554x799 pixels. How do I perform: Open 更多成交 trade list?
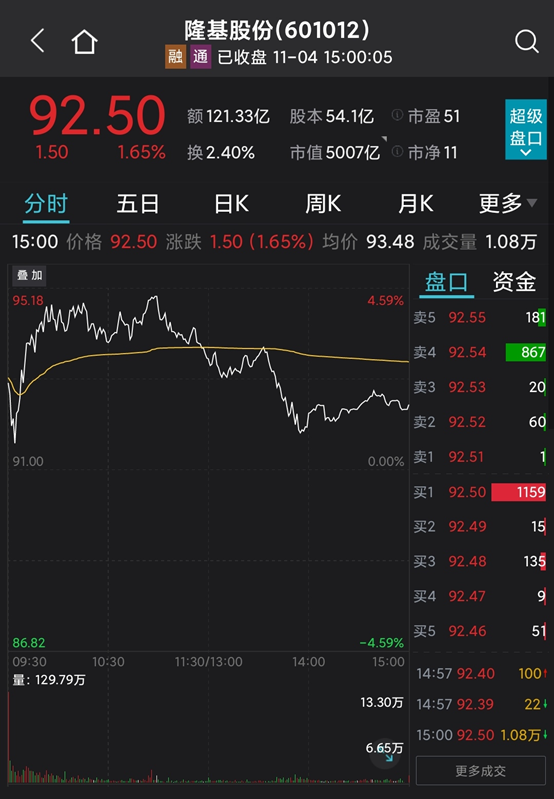tap(481, 770)
